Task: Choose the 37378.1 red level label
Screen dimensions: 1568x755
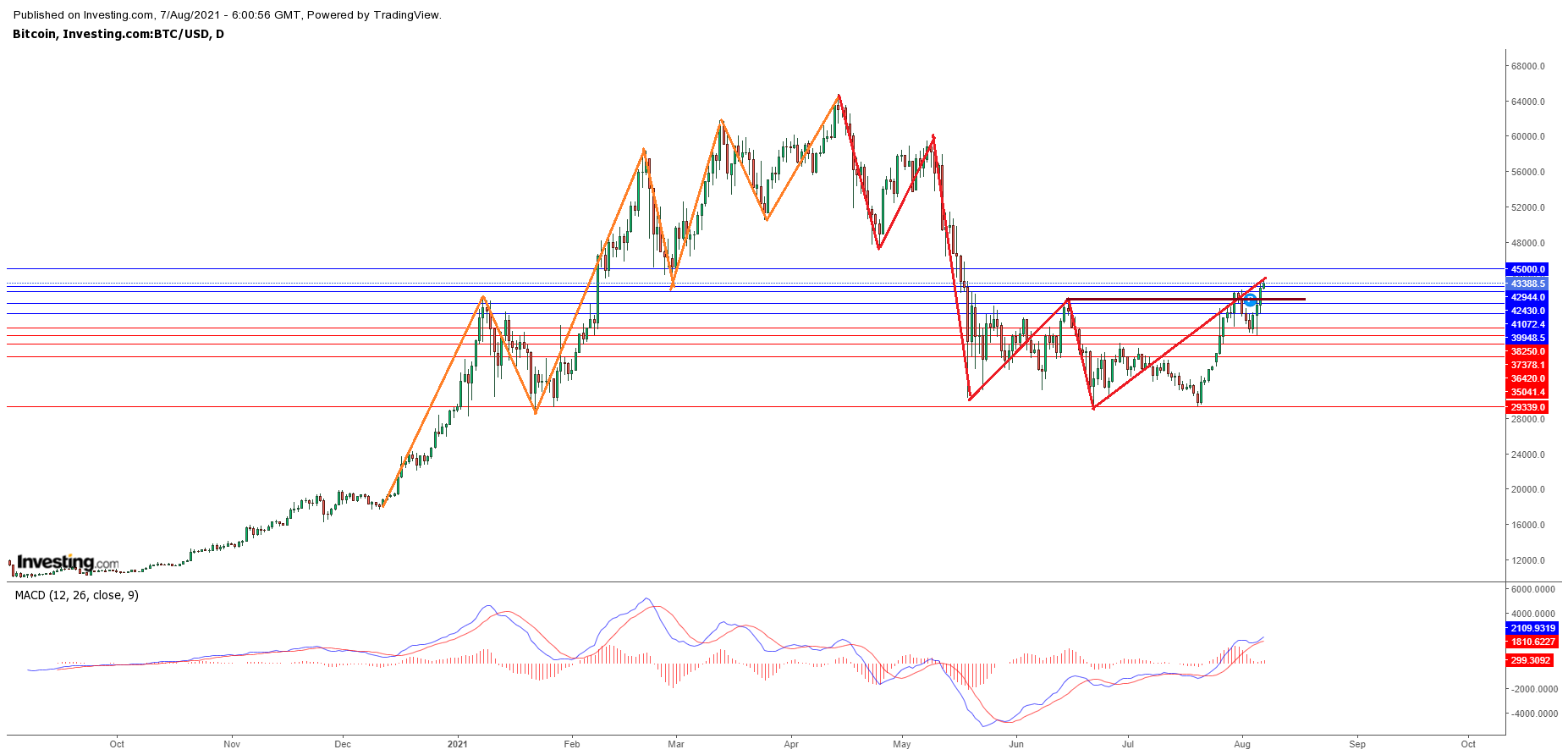Action: click(x=1527, y=365)
